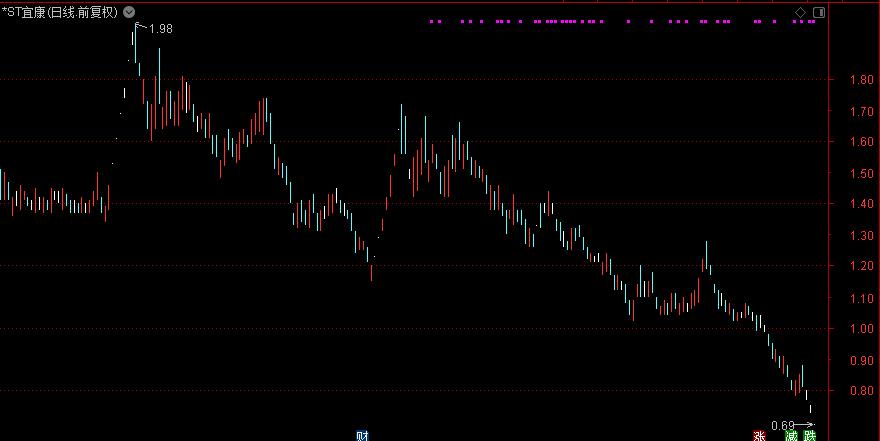Click the green 减 marker icon

click(x=791, y=435)
